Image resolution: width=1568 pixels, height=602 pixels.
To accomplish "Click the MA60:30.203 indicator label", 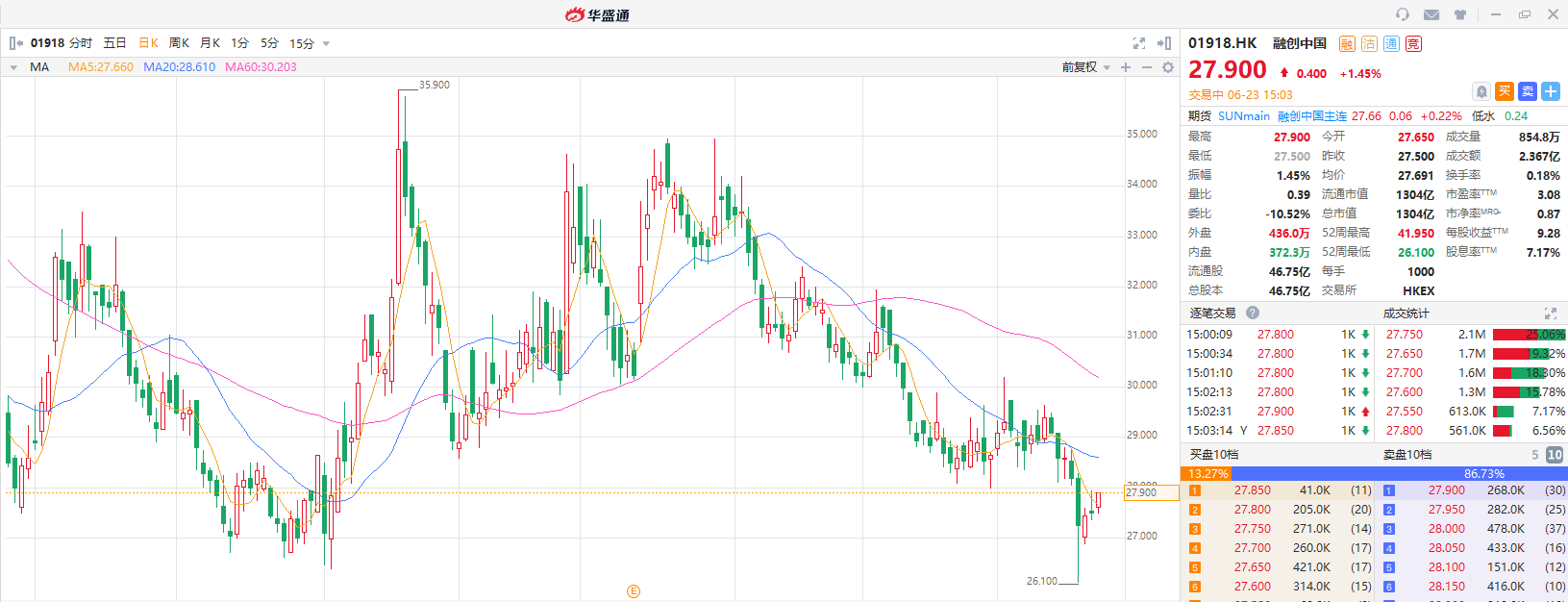I will 261,67.
